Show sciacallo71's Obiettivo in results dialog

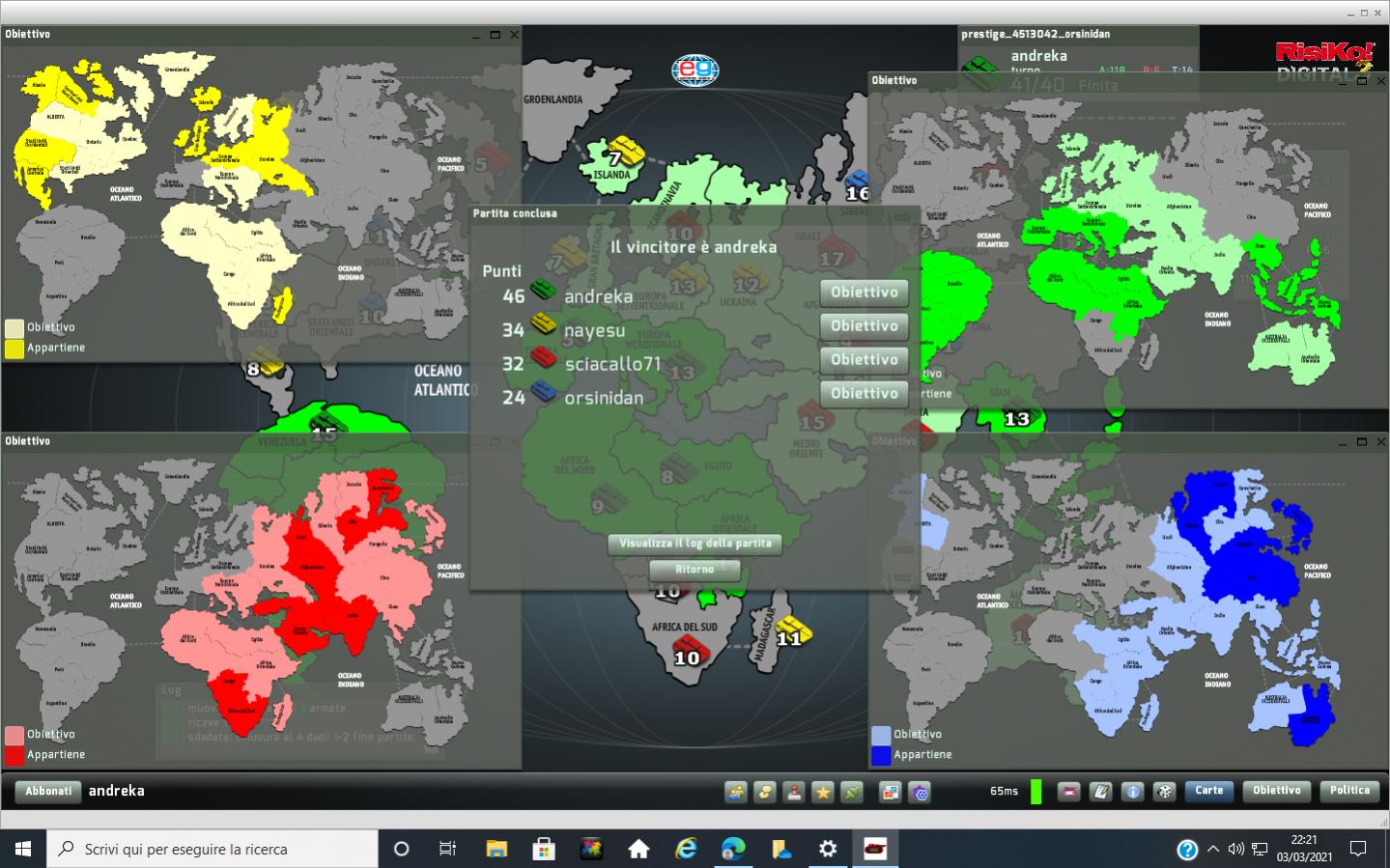[865, 359]
